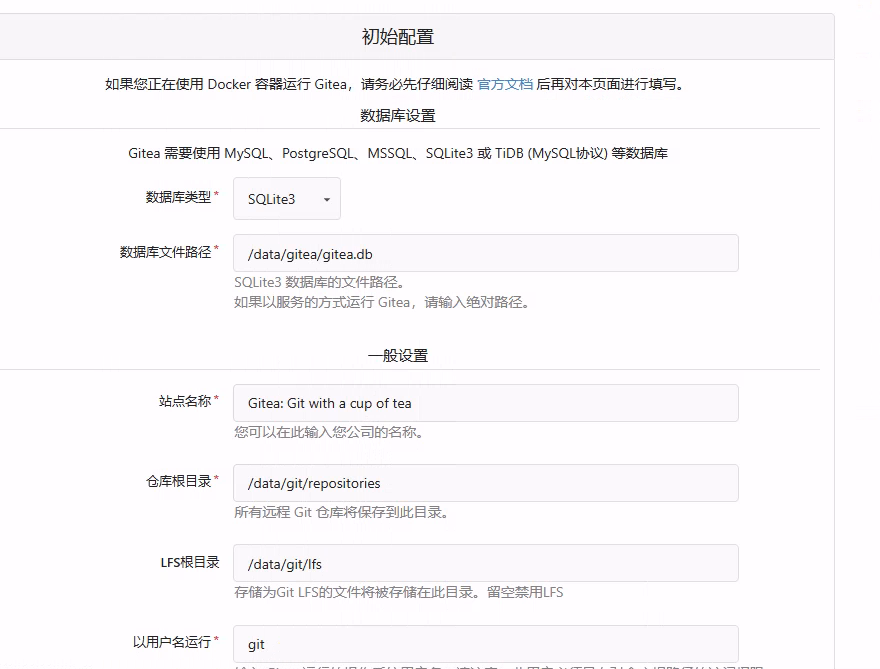
Task: Edit the 站点名称 site title field
Action: click(485, 403)
